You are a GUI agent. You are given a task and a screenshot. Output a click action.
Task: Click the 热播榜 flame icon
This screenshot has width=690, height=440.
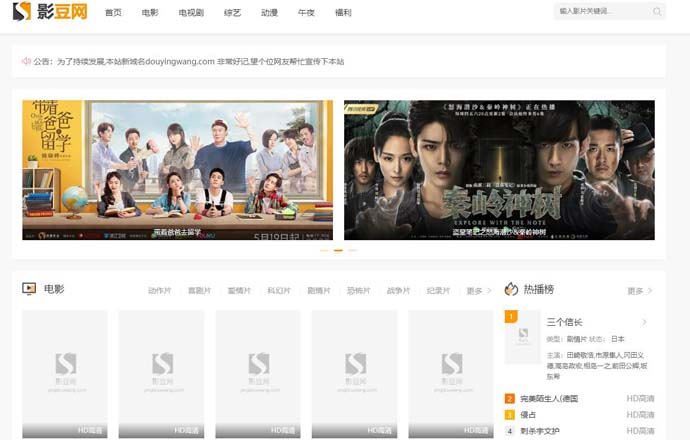511,289
